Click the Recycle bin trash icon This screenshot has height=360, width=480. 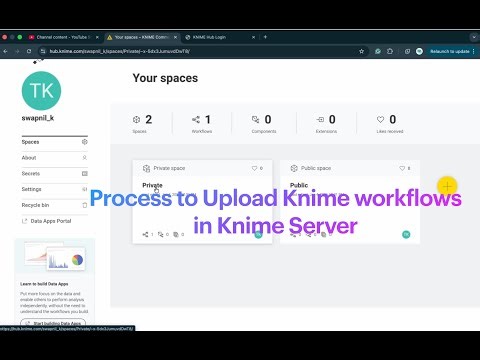[85, 205]
